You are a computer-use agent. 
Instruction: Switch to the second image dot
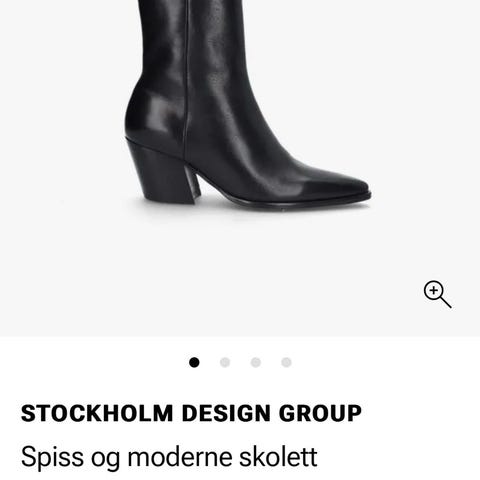pyautogui.click(x=225, y=362)
